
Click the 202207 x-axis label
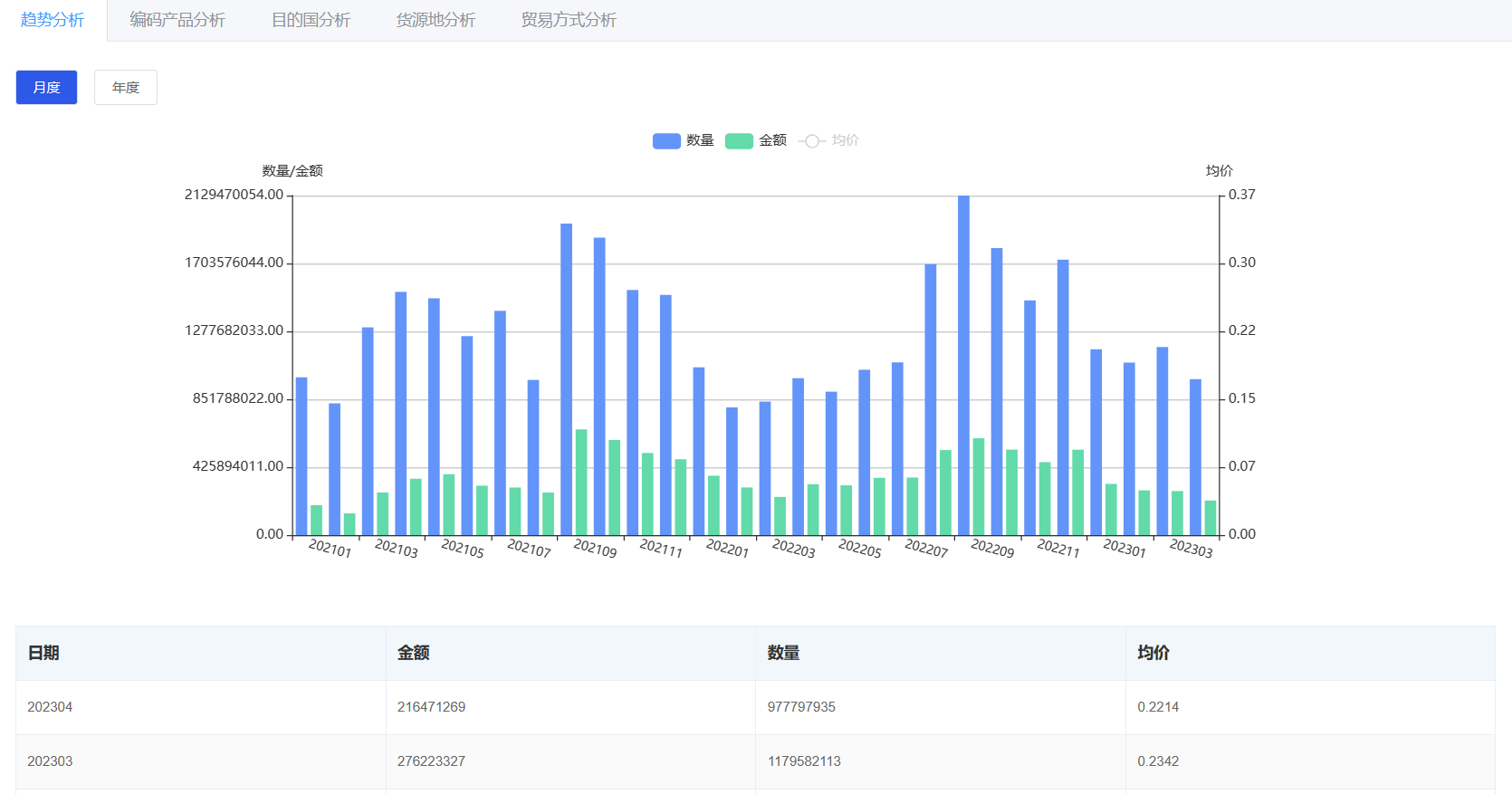pyautogui.click(x=926, y=549)
